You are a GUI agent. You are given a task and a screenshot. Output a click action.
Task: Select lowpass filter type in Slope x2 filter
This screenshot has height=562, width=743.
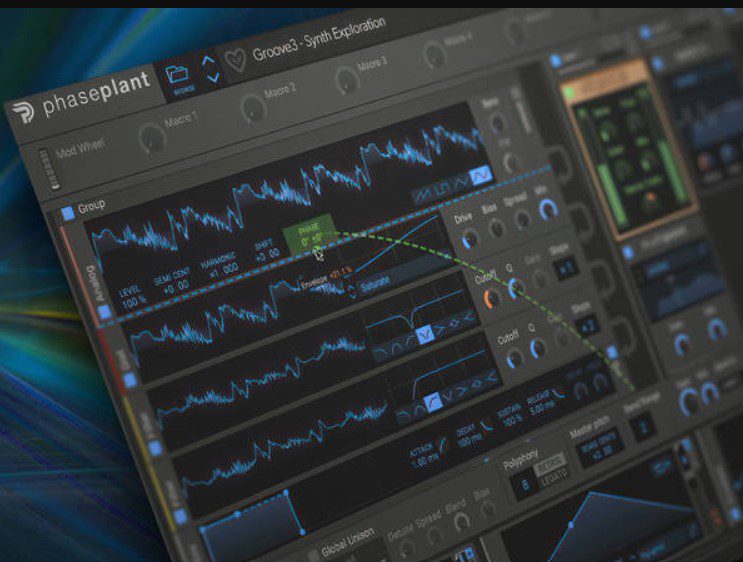pyautogui.click(x=402, y=414)
